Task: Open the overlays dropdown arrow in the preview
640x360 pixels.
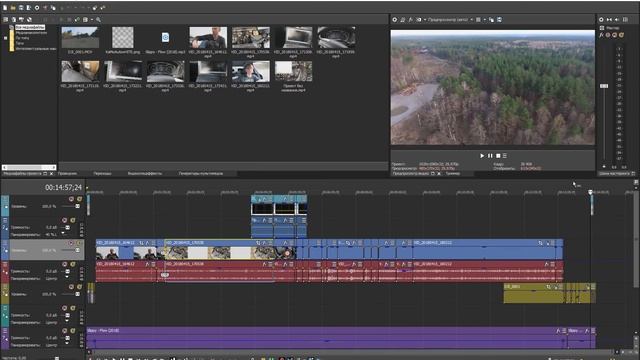Action: tap(484, 20)
